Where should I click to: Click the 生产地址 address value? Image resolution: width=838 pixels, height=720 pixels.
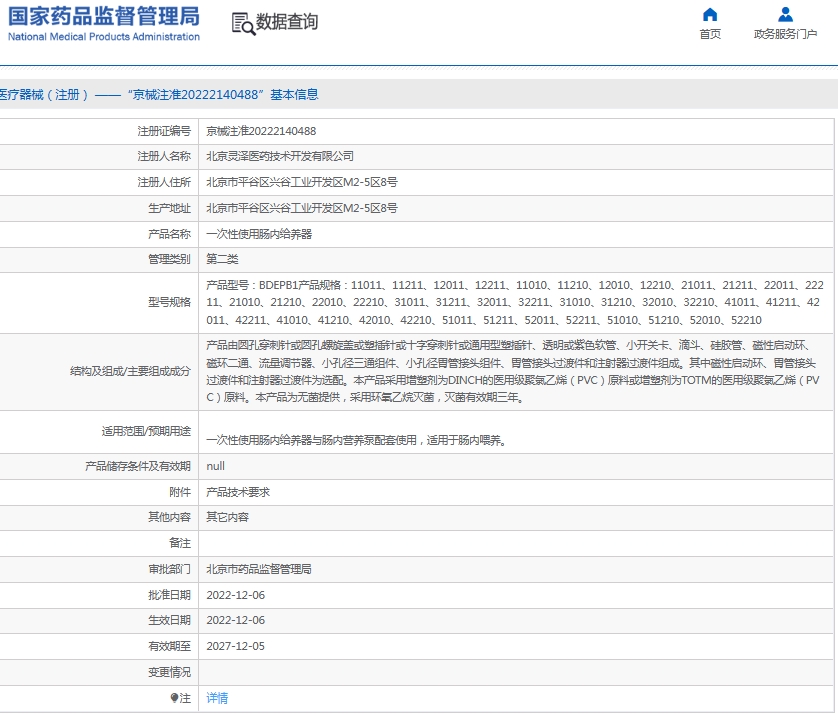[302, 208]
